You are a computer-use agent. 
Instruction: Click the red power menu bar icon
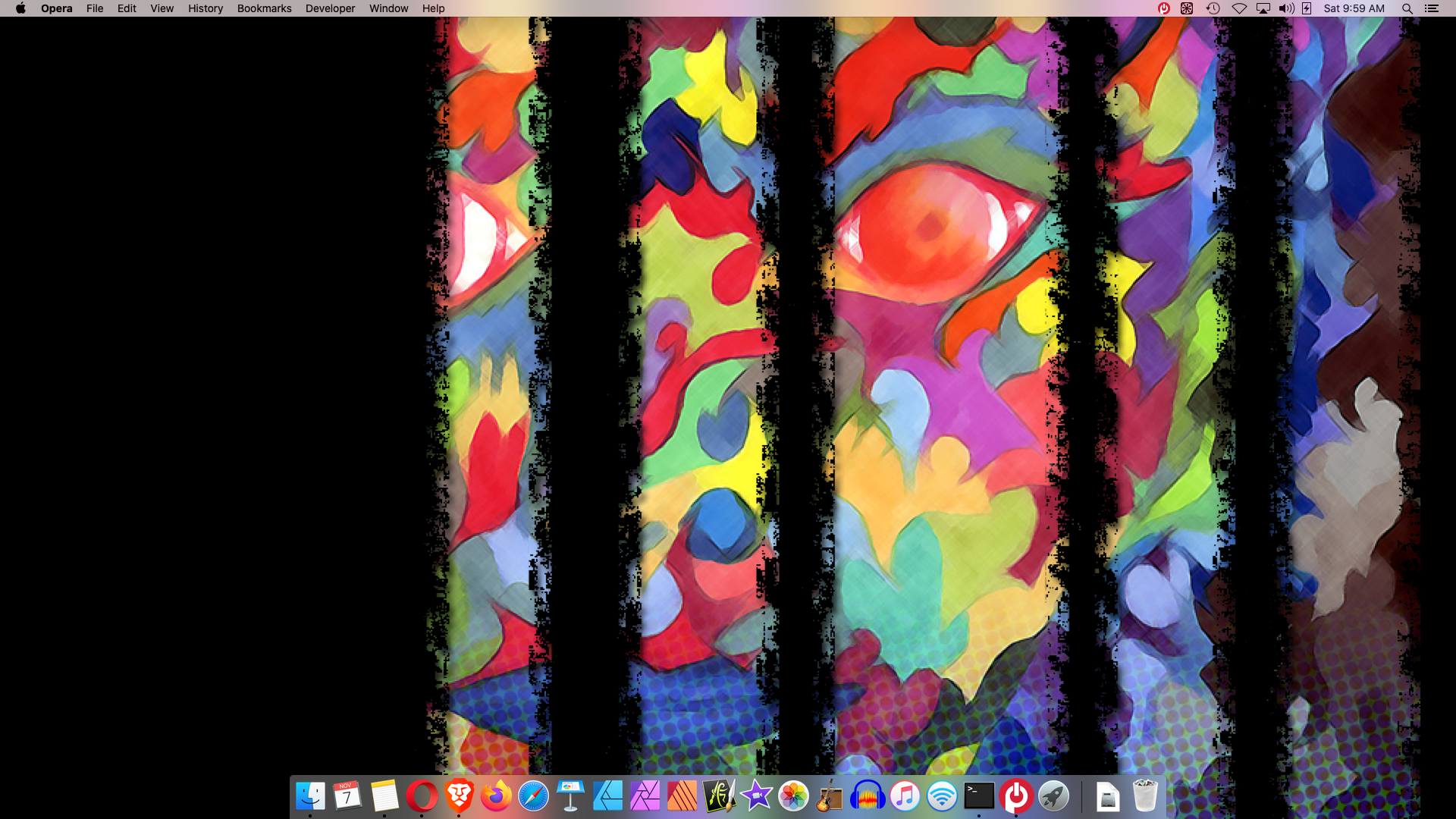pyautogui.click(x=1163, y=8)
